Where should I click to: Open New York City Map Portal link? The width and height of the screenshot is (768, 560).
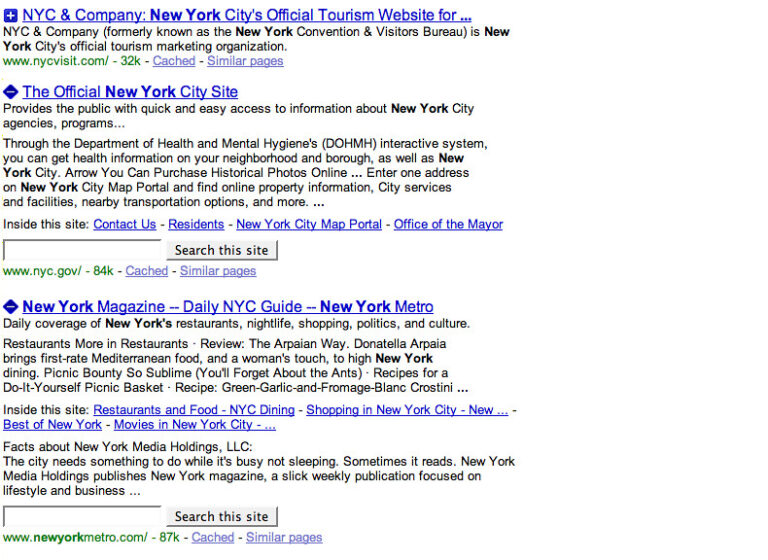click(309, 224)
